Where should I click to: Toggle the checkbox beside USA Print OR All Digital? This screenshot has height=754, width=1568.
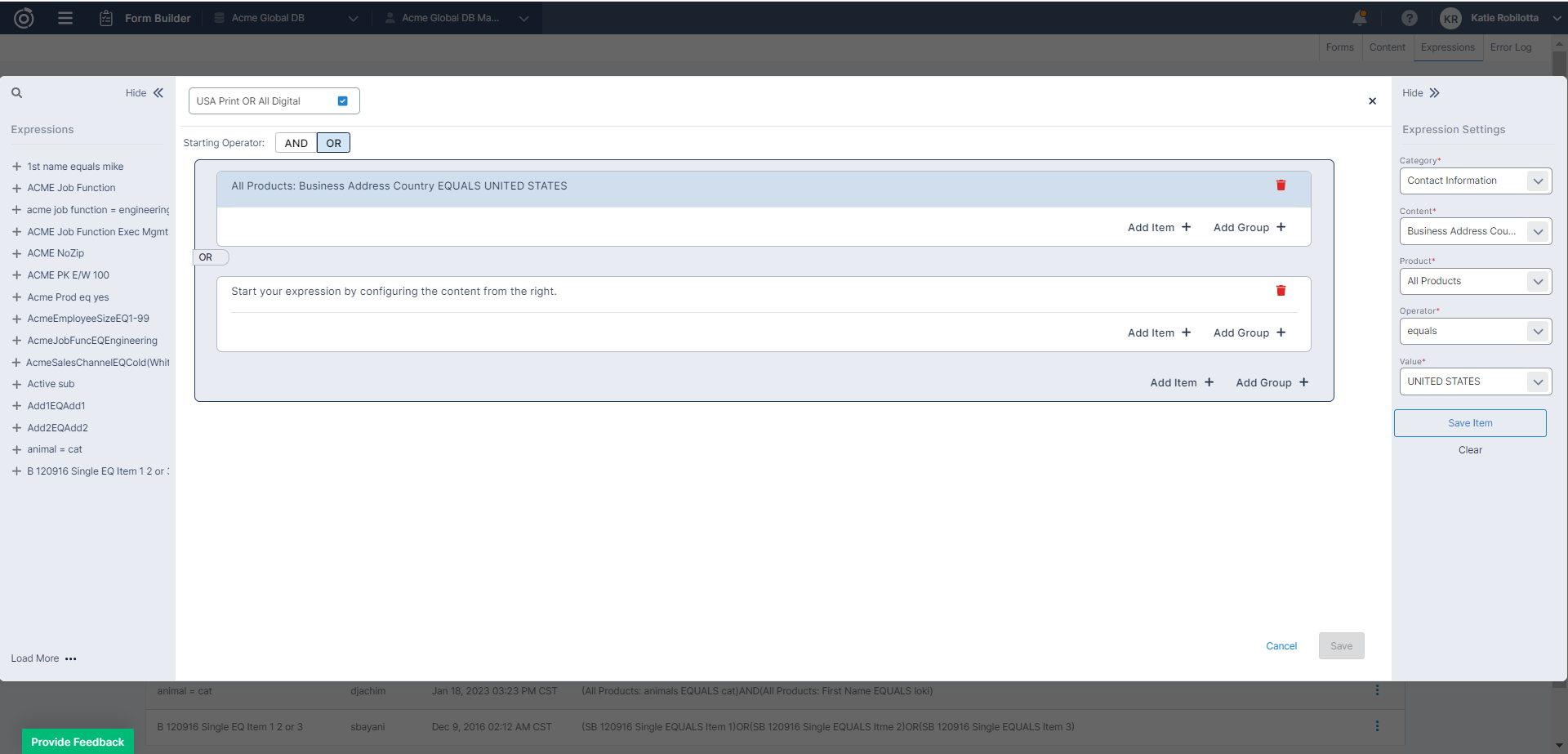pyautogui.click(x=343, y=101)
